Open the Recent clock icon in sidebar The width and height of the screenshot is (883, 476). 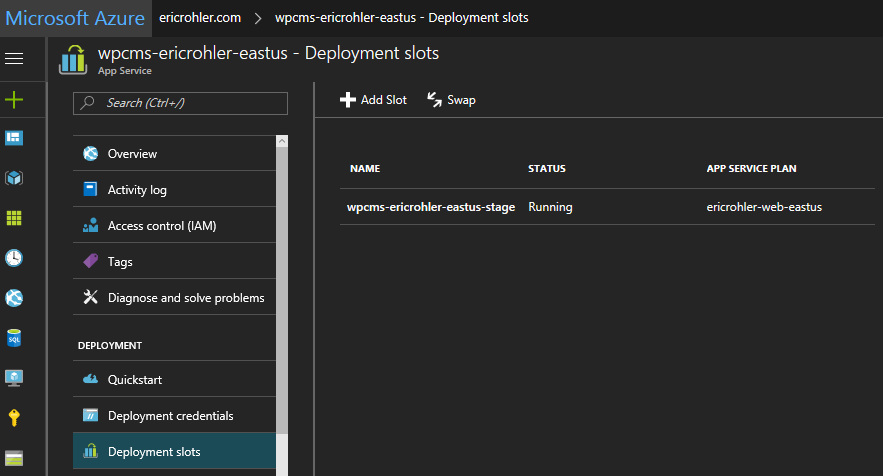(14, 258)
